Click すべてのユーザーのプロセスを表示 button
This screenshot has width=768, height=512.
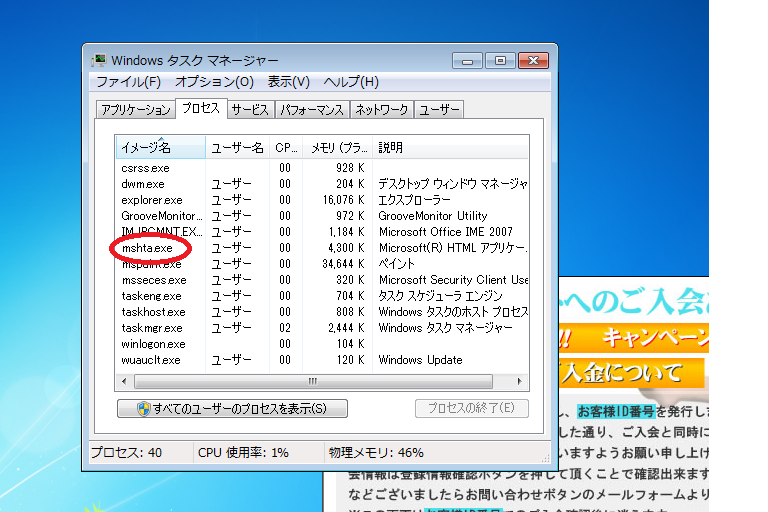click(232, 409)
